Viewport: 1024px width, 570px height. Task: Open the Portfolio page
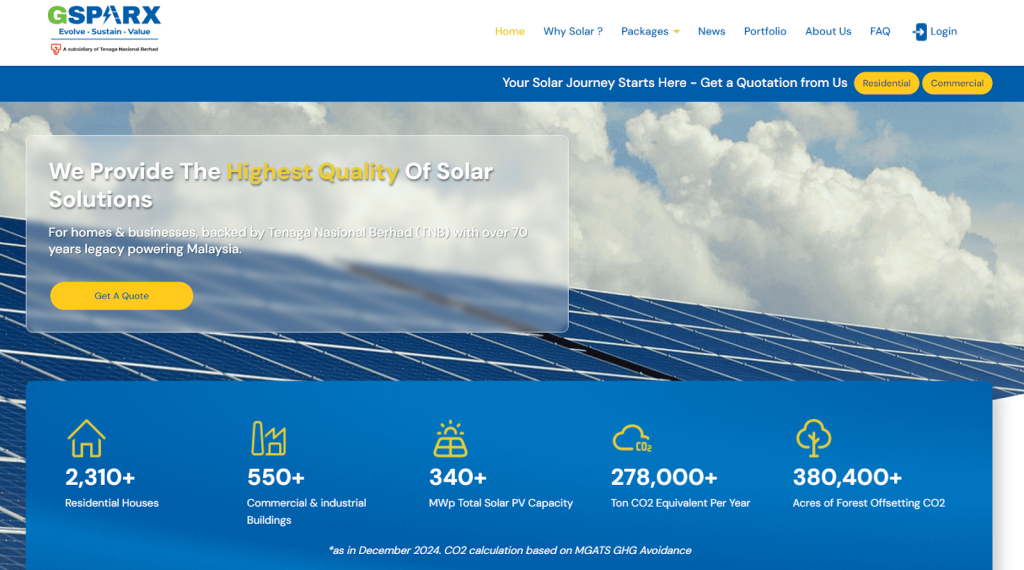(765, 32)
